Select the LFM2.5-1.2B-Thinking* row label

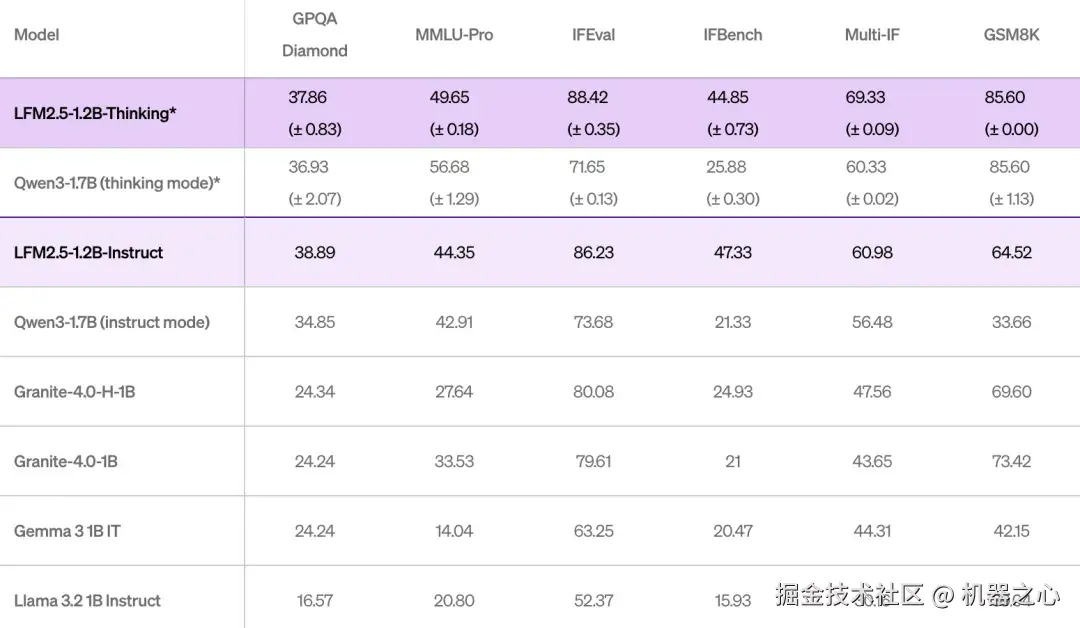click(x=95, y=113)
